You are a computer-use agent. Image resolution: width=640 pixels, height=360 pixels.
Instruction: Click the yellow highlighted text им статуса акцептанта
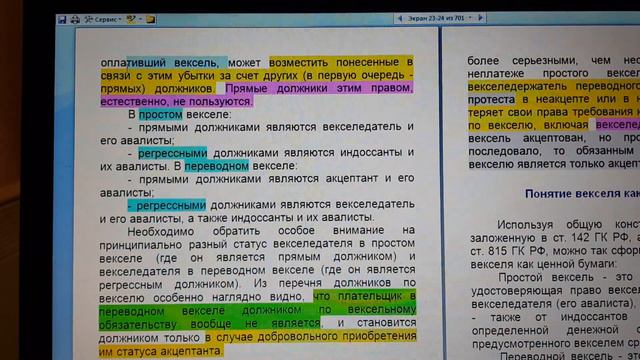pos(161,351)
